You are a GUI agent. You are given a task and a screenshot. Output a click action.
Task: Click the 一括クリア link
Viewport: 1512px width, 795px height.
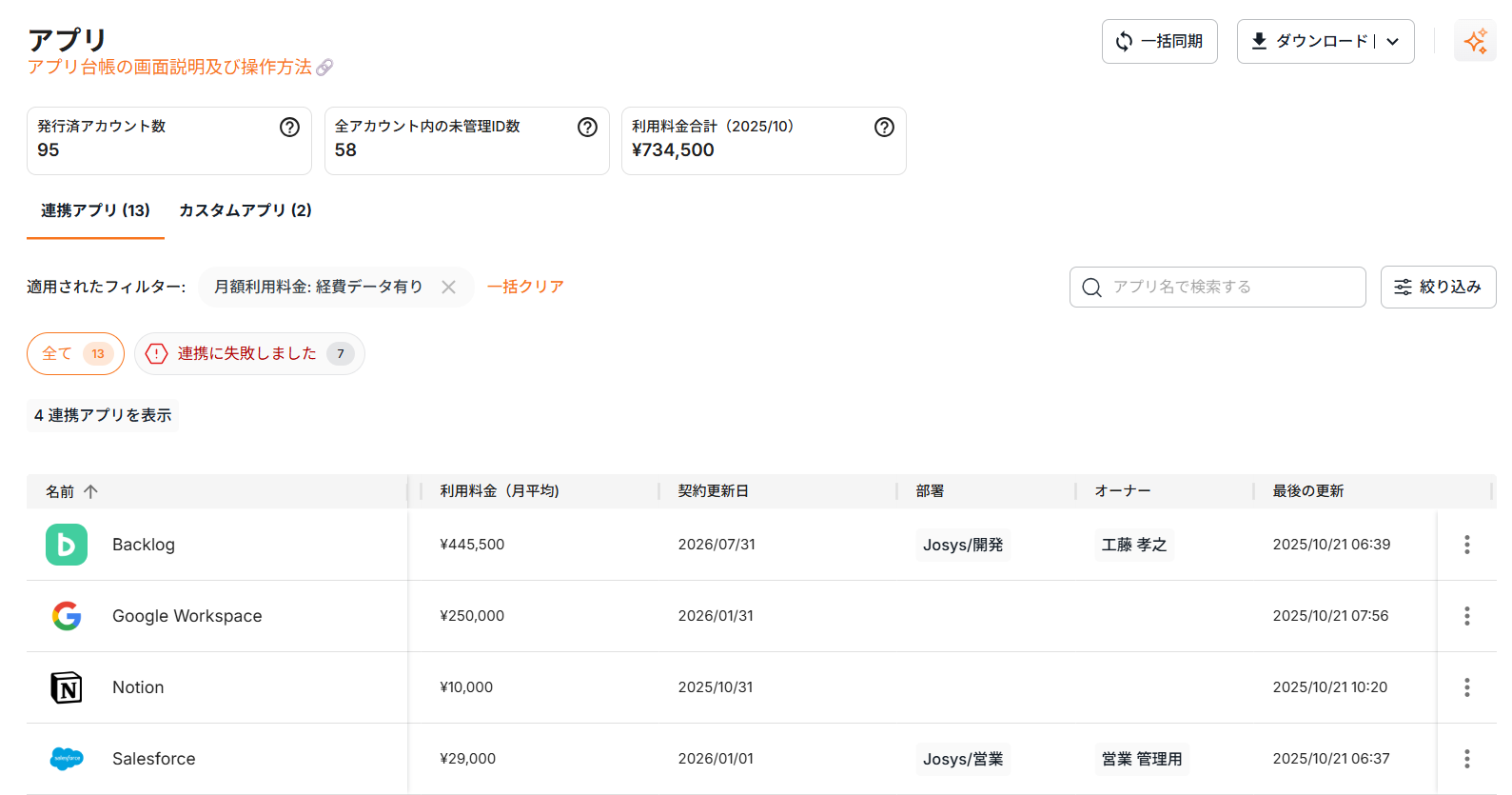click(x=525, y=288)
